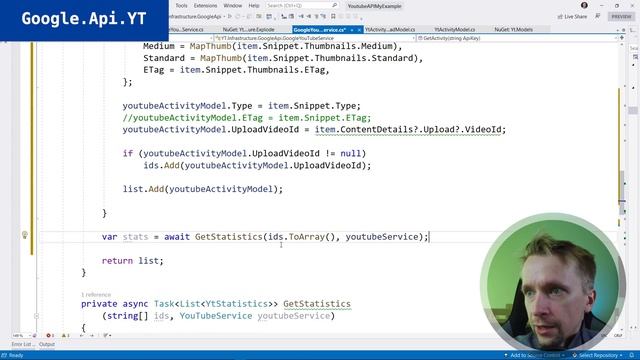
Task: Switch to the NuGet: Yt...ure.Explode tab
Action: (x=249, y=29)
